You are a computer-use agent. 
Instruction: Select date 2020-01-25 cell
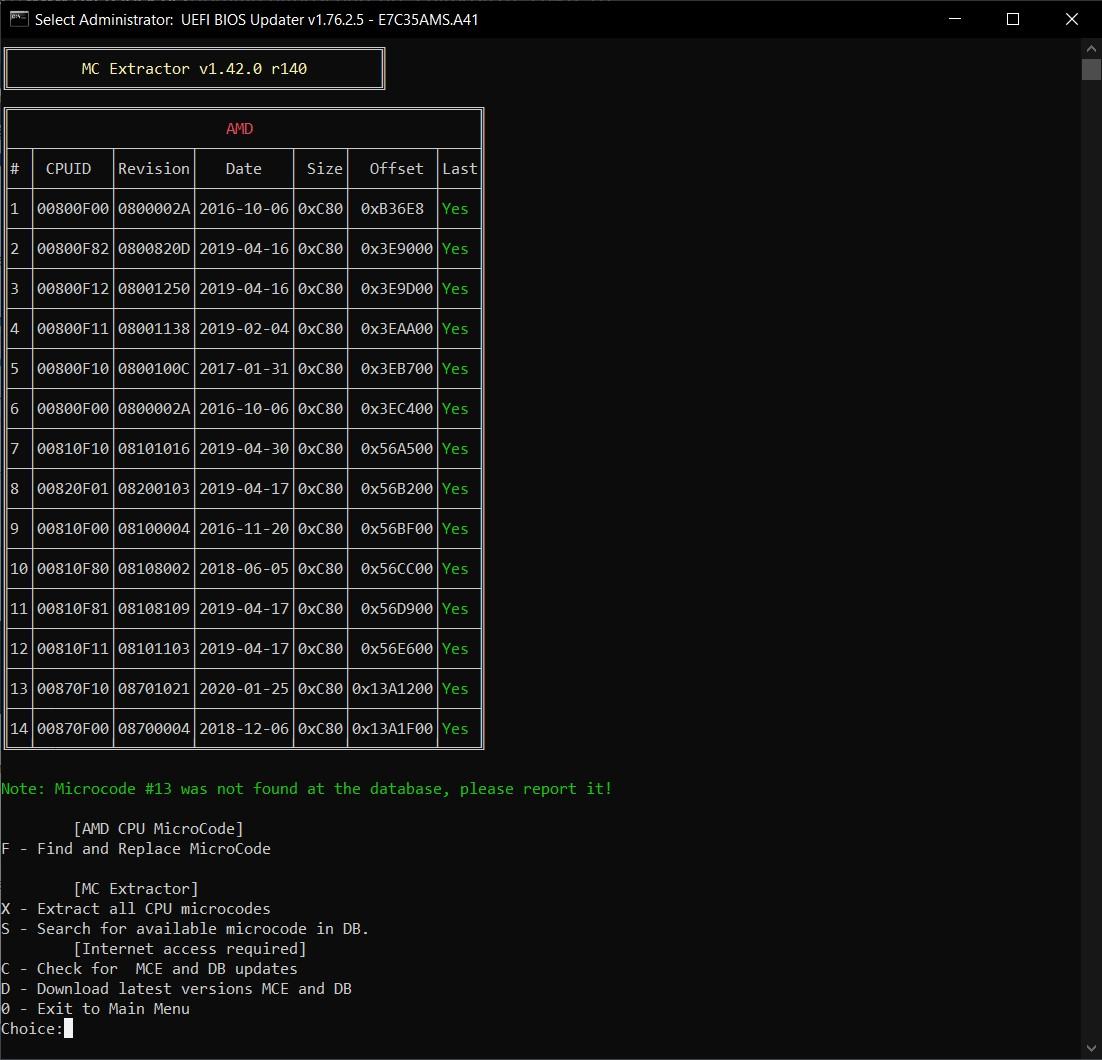(244, 690)
